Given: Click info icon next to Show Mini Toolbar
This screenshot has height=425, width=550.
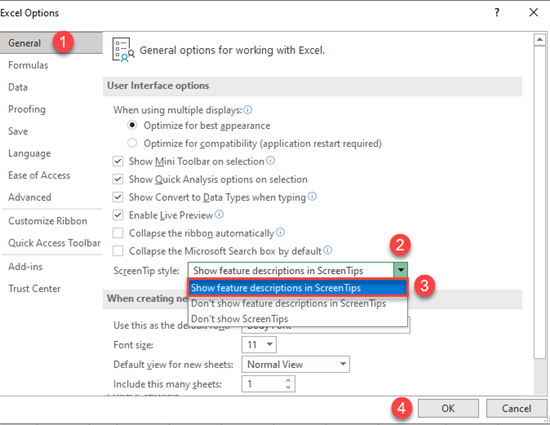Looking at the screenshot, I should coord(270,161).
